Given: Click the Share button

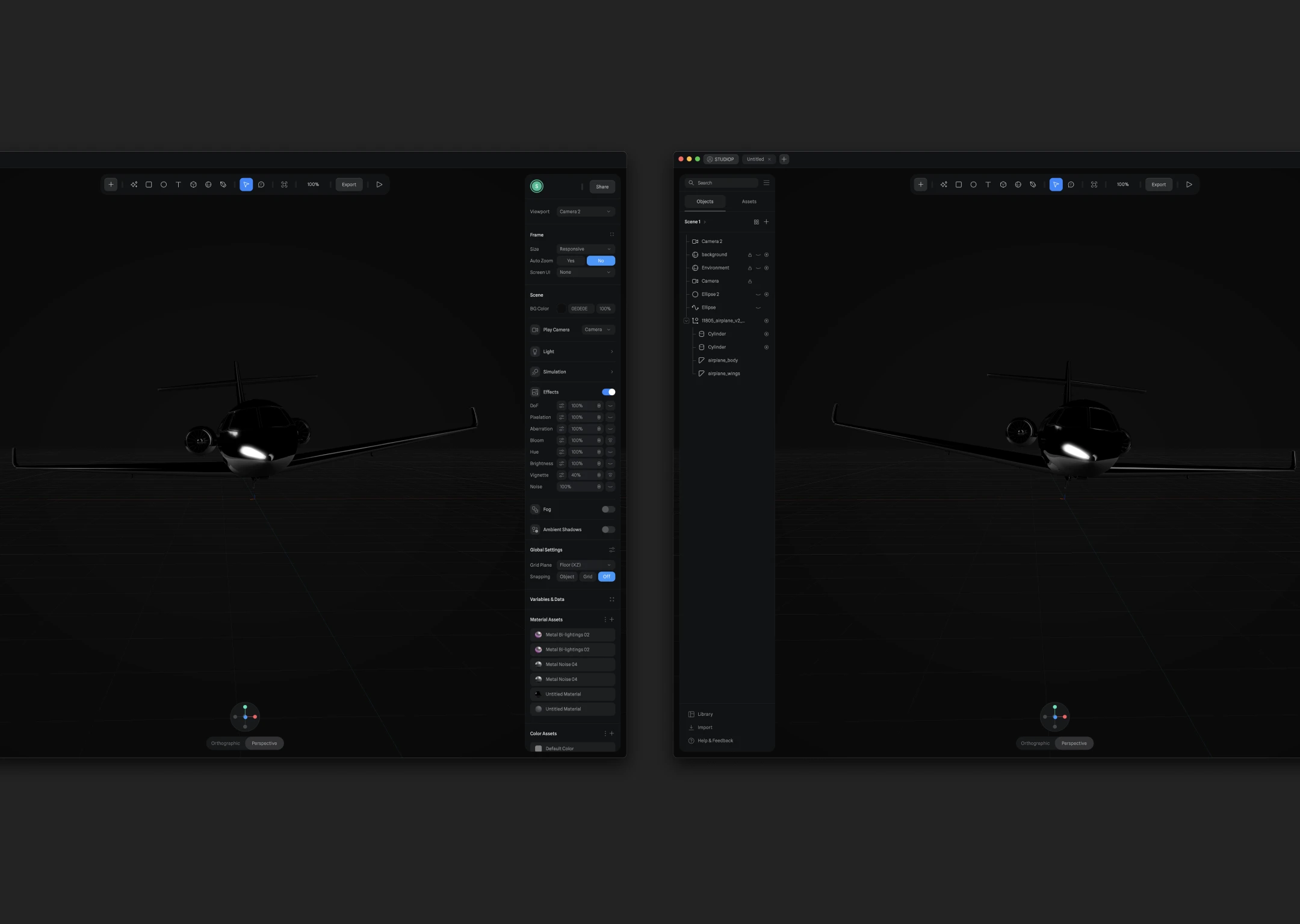Looking at the screenshot, I should (x=602, y=187).
